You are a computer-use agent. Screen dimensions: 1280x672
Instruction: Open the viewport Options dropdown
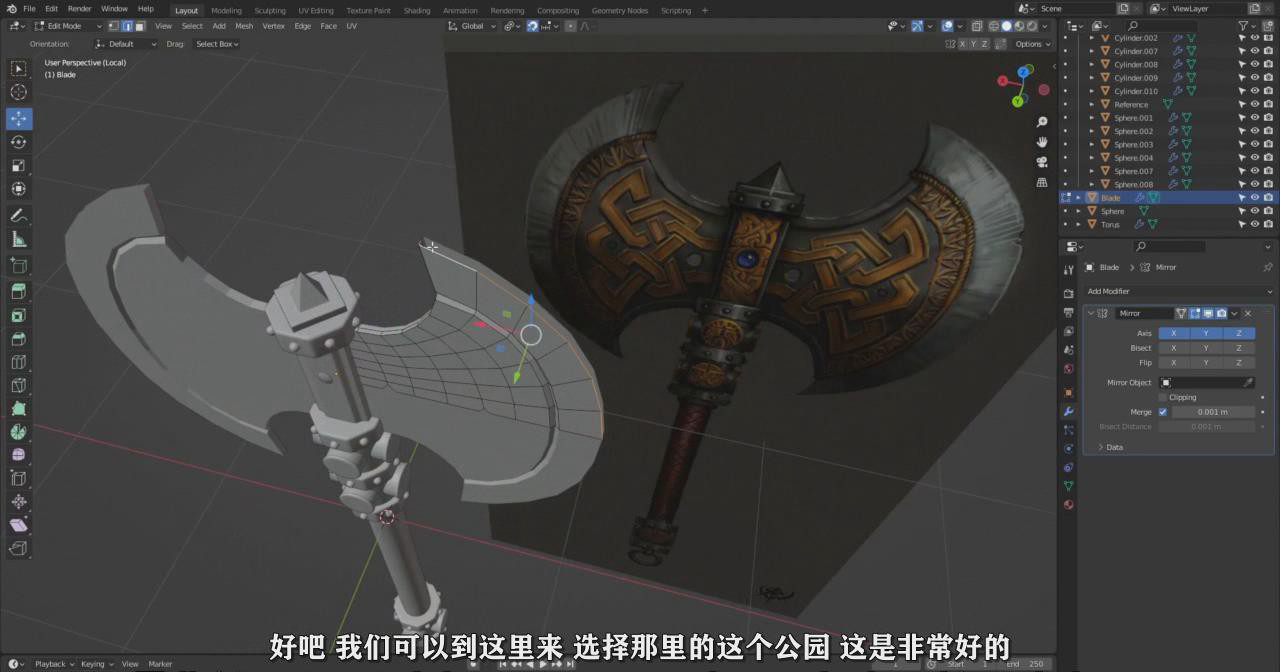point(1030,44)
